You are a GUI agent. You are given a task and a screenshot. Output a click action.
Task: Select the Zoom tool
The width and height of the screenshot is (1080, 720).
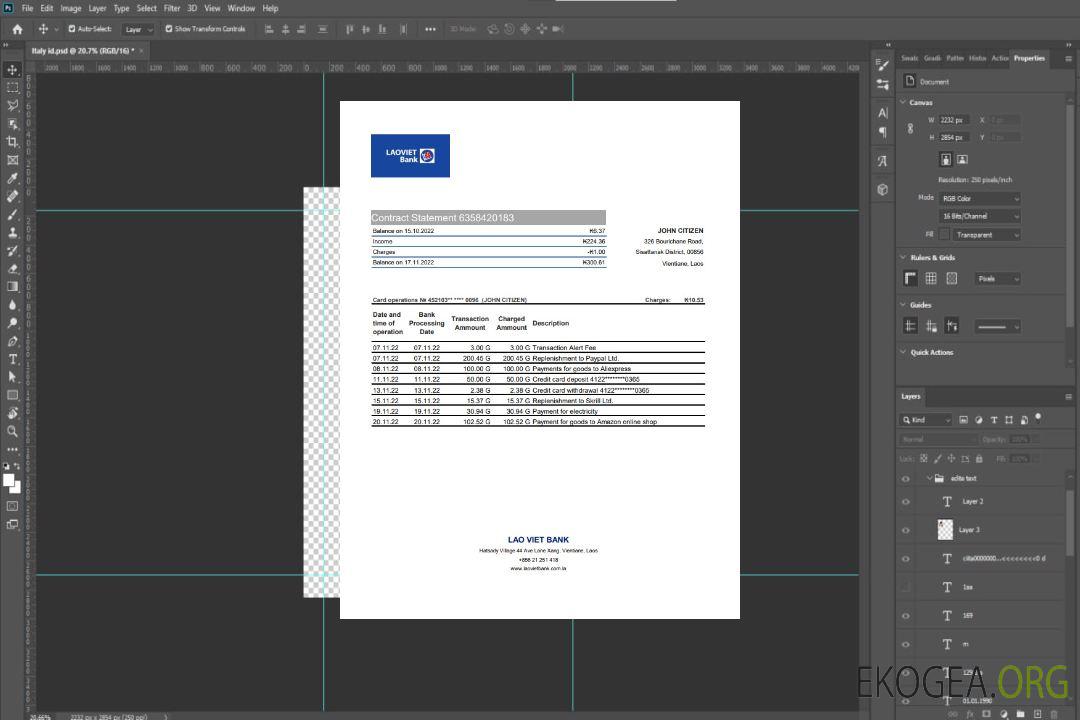(x=13, y=431)
